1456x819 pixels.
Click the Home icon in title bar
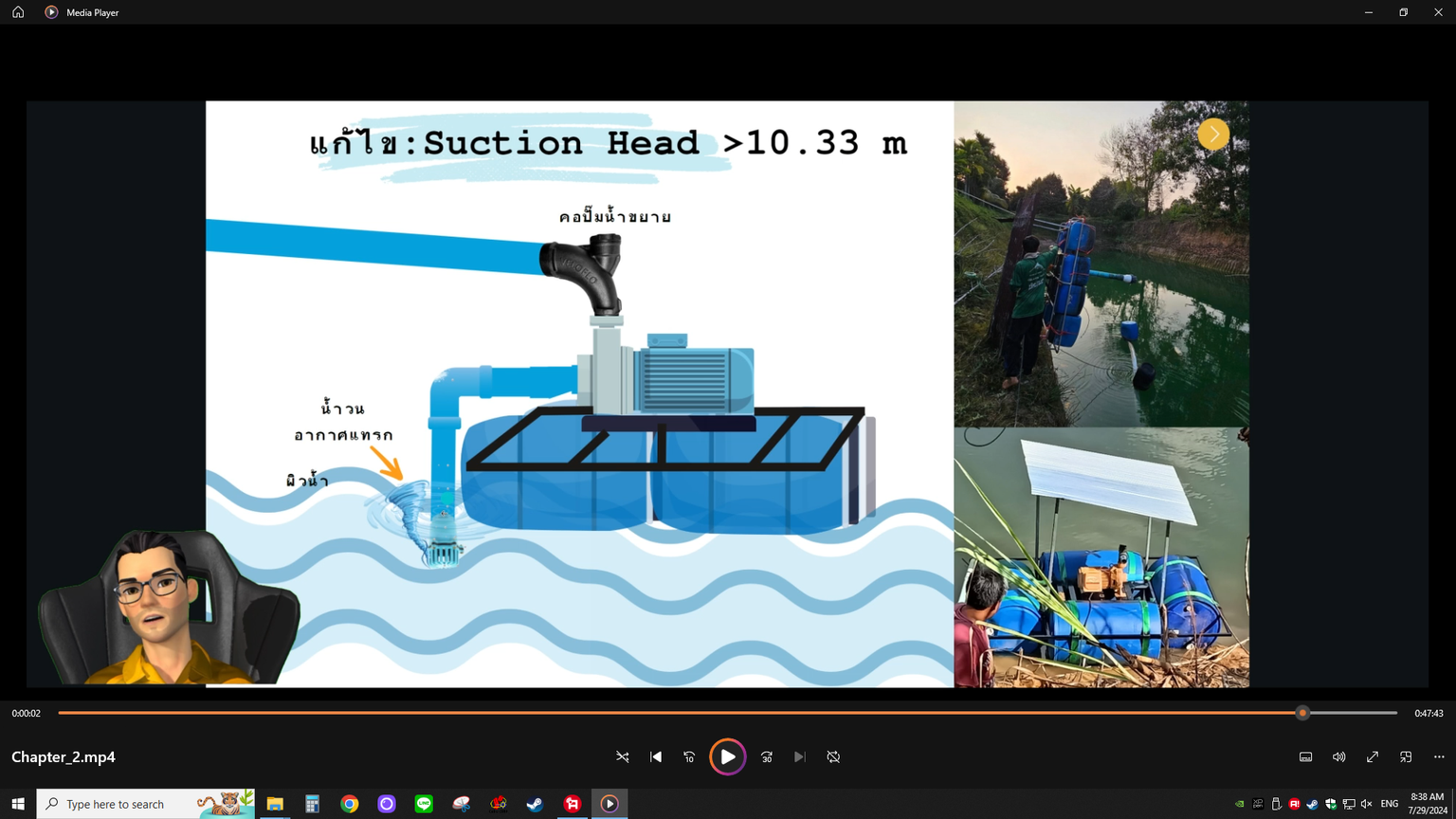coord(18,12)
